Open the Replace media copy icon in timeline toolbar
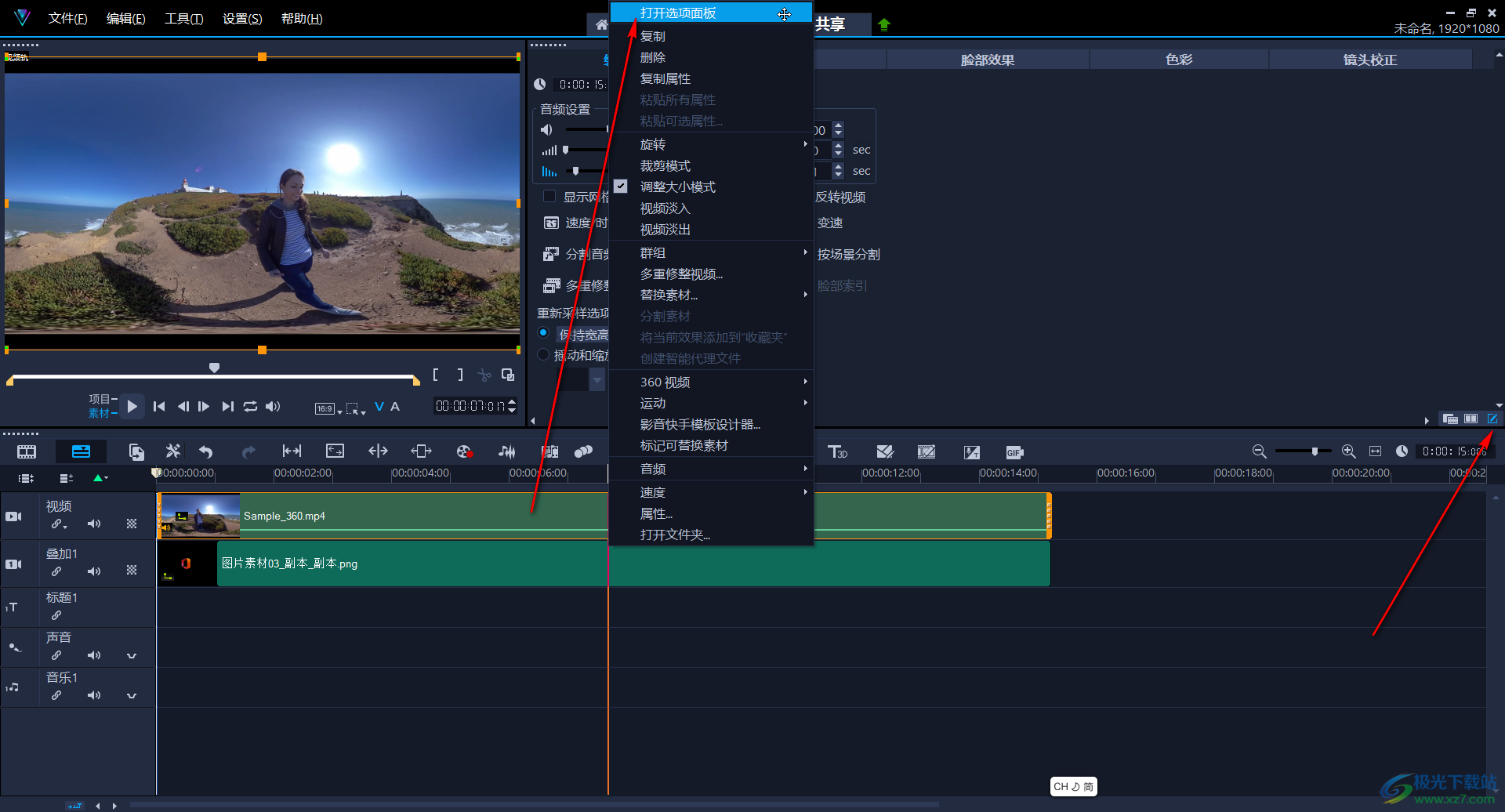This screenshot has width=1505, height=812. coord(136,451)
